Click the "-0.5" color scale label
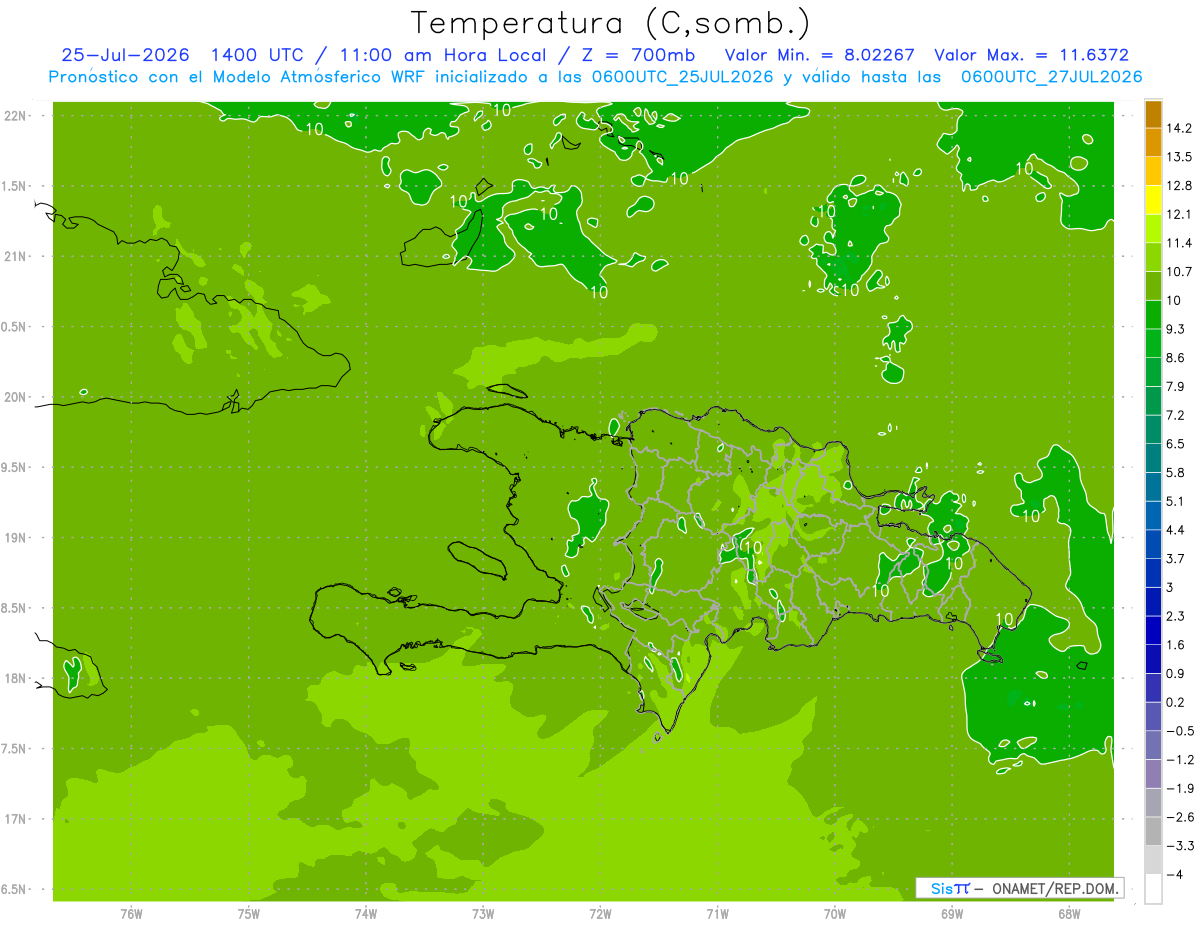 click(x=1180, y=731)
